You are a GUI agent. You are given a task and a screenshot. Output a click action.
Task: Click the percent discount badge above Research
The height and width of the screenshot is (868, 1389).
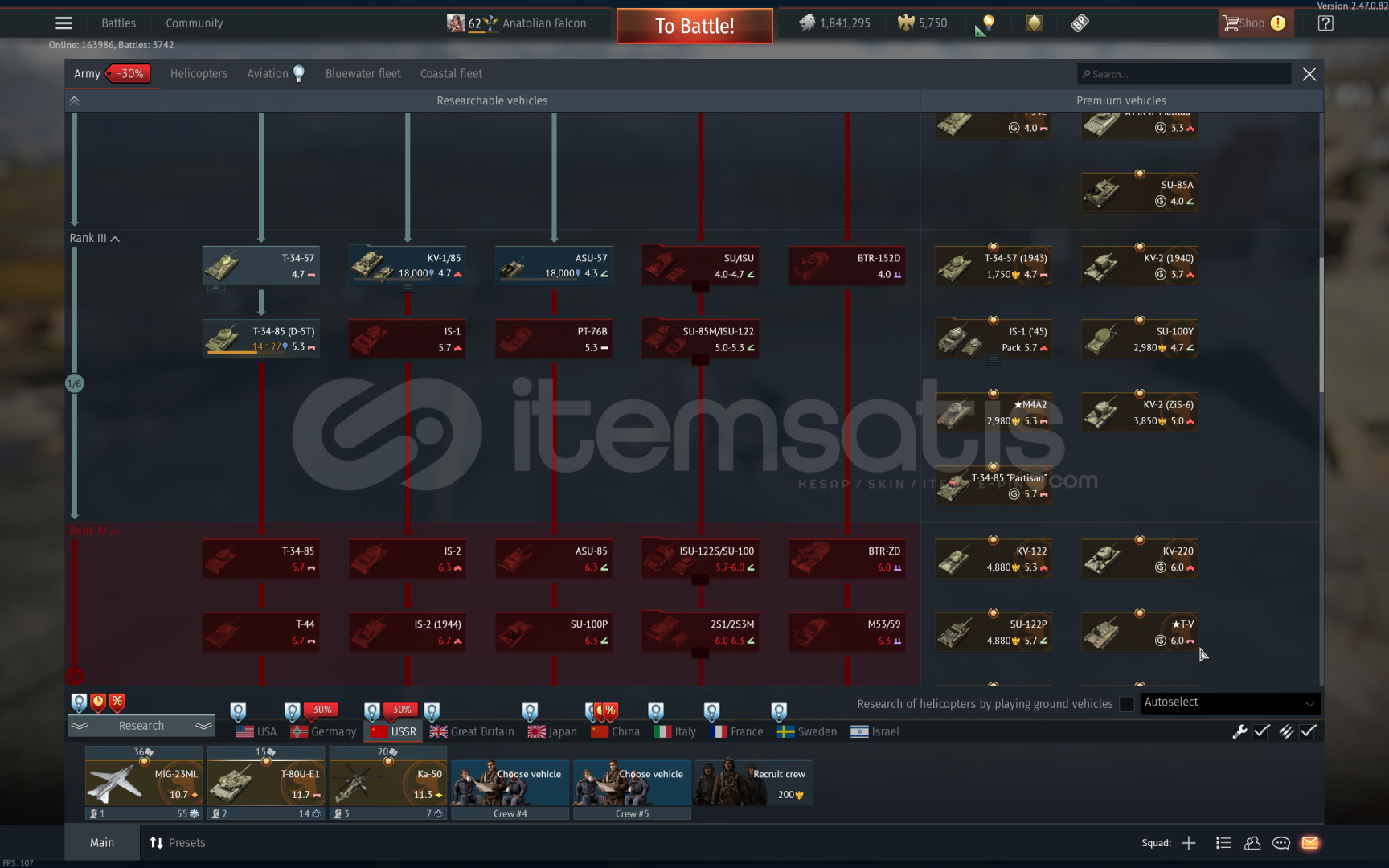point(117,702)
